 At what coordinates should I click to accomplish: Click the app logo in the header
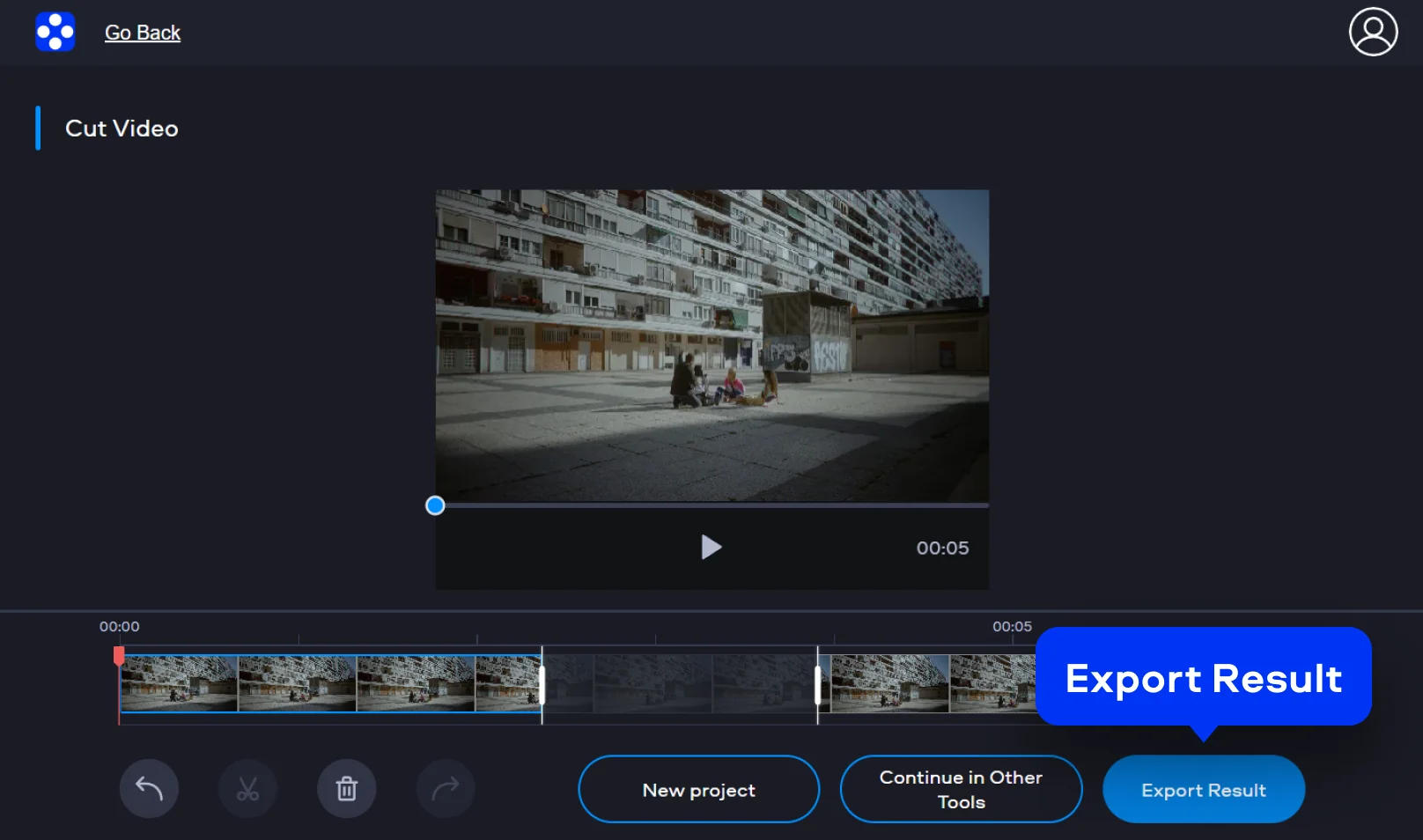55,32
